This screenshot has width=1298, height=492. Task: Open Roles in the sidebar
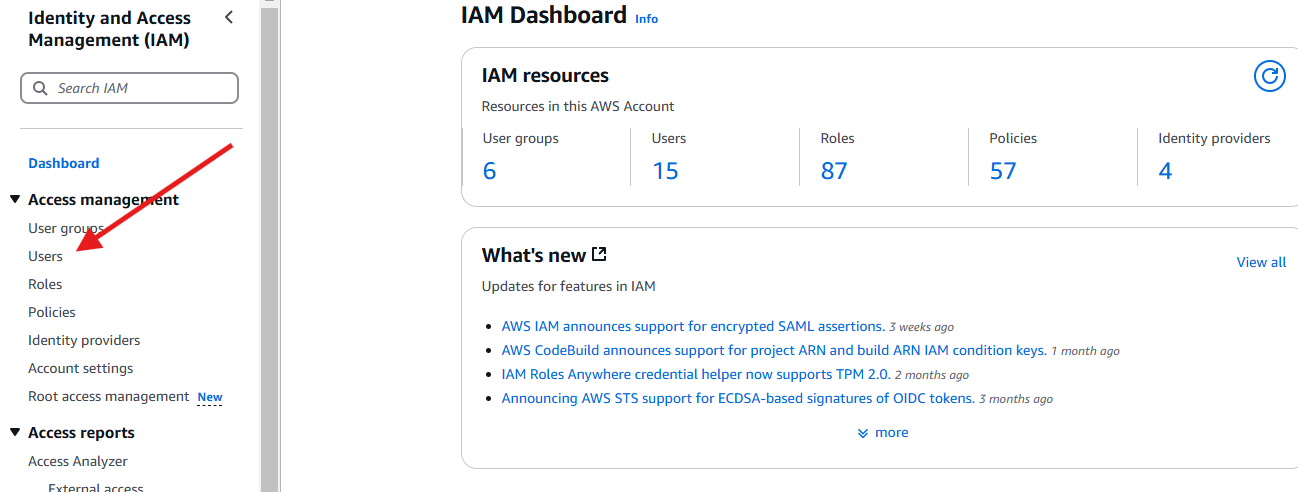click(45, 284)
